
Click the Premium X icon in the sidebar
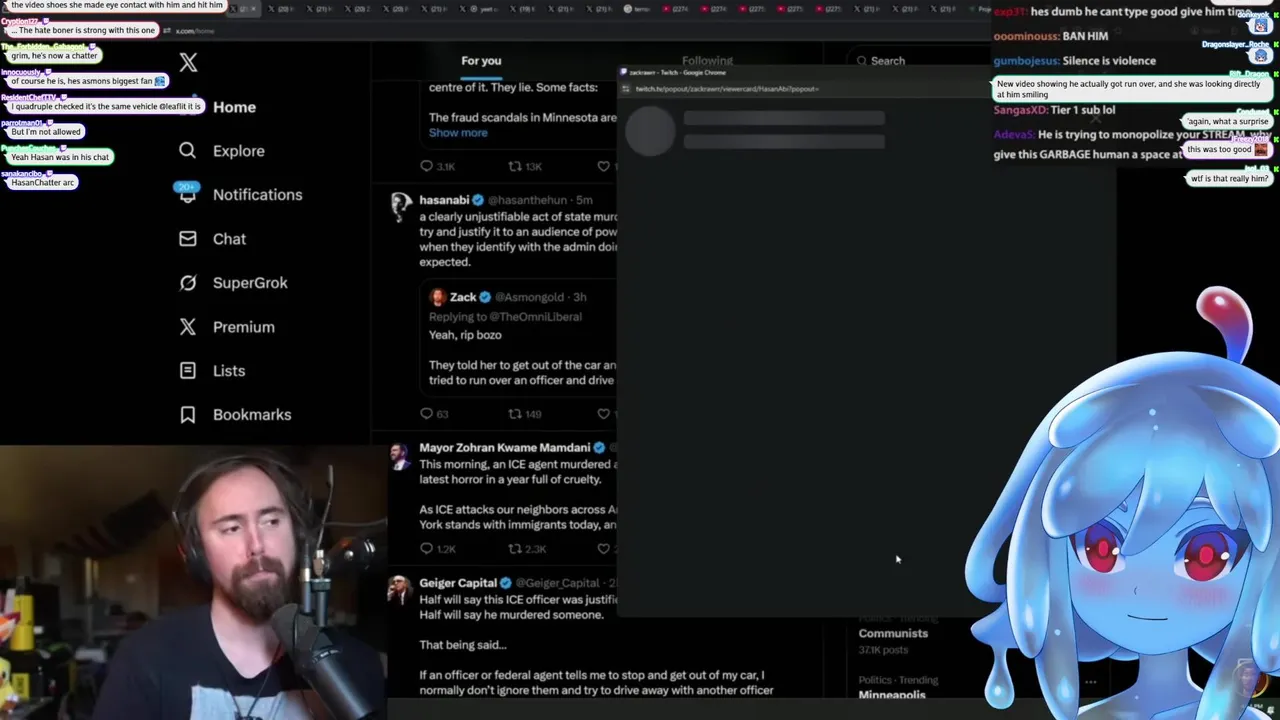click(187, 327)
